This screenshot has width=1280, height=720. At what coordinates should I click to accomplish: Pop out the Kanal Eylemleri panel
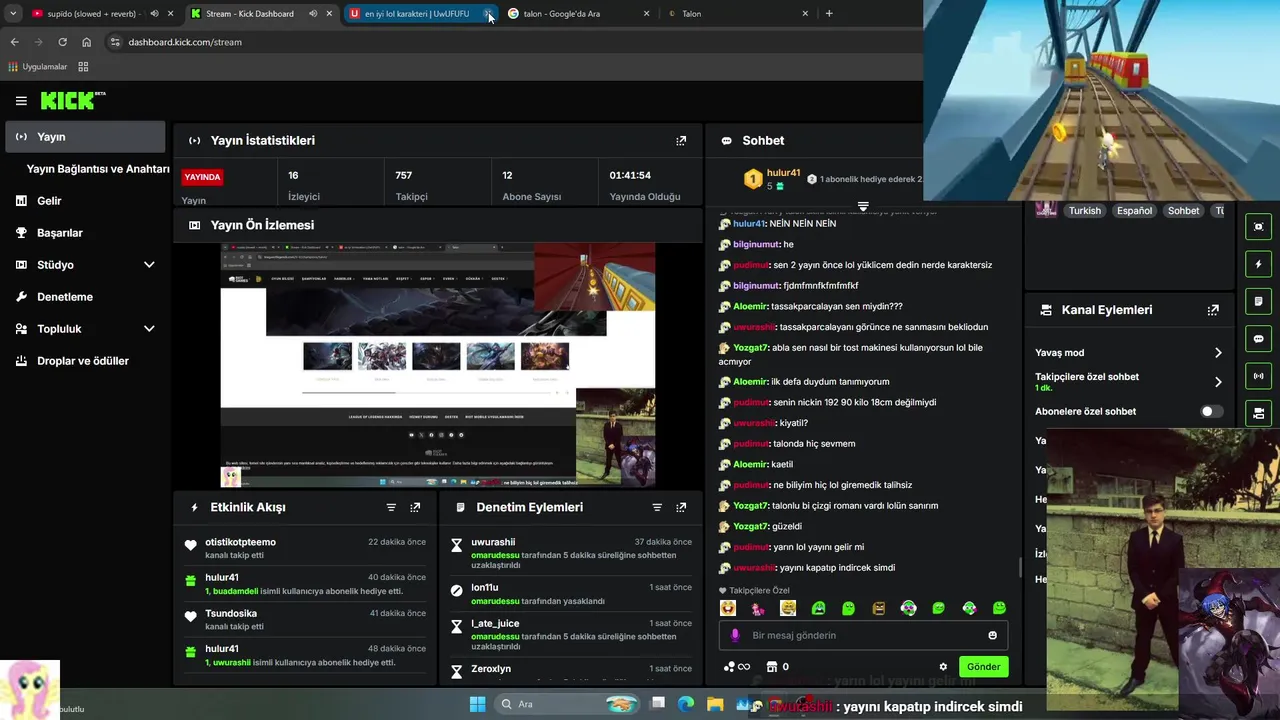1213,310
